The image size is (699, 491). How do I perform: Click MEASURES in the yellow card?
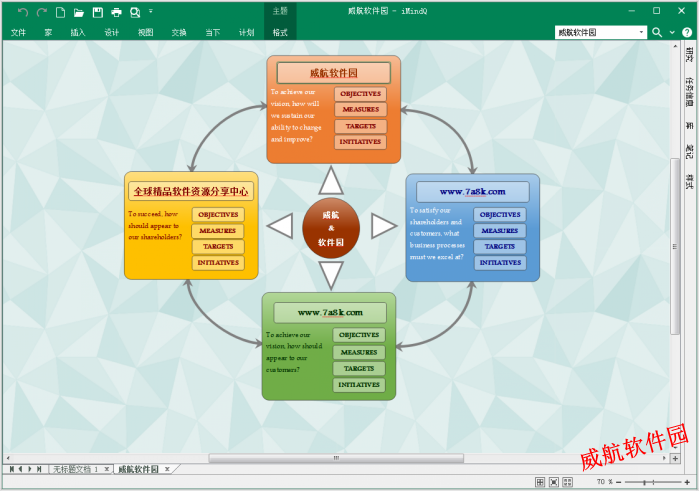pos(218,231)
